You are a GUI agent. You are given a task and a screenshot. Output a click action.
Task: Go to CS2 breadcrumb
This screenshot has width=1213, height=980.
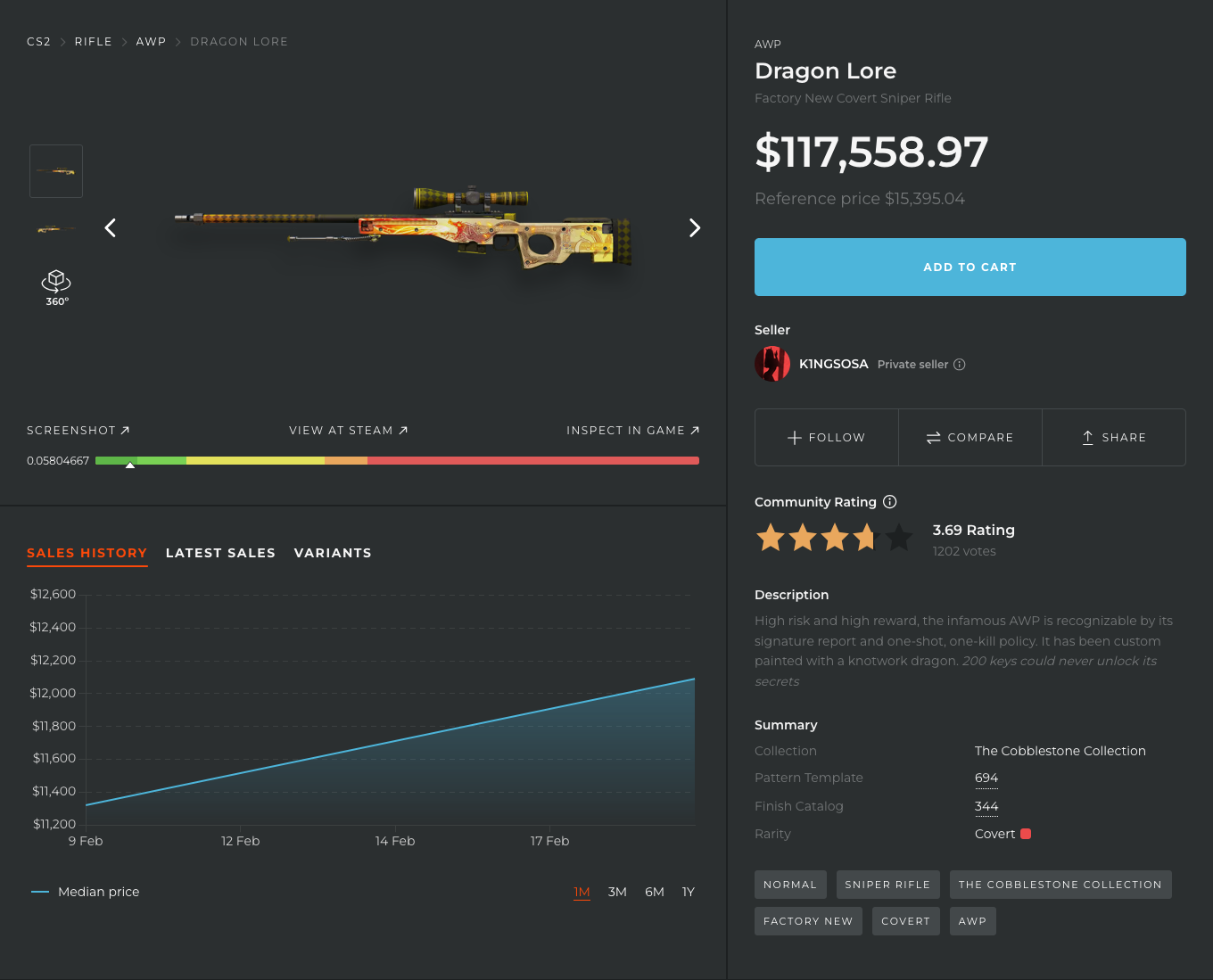pos(38,42)
